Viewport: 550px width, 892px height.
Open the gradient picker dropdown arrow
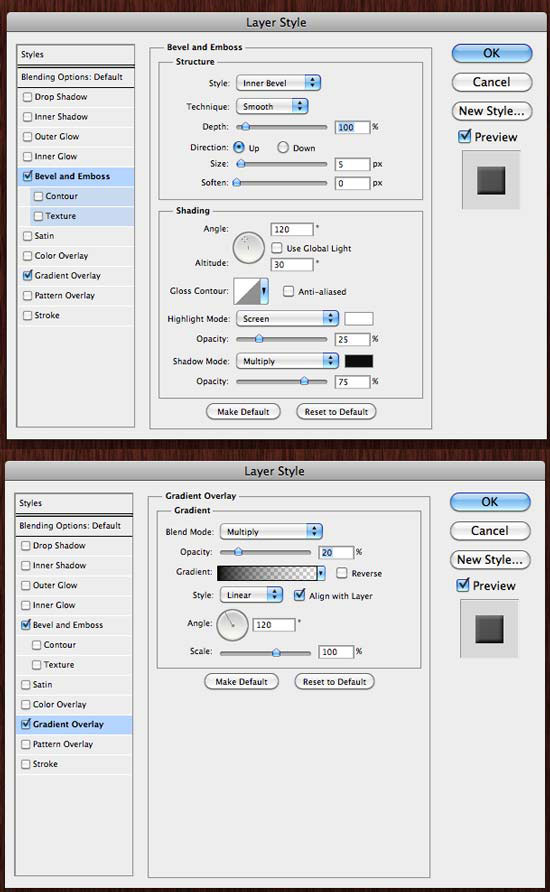coord(321,573)
